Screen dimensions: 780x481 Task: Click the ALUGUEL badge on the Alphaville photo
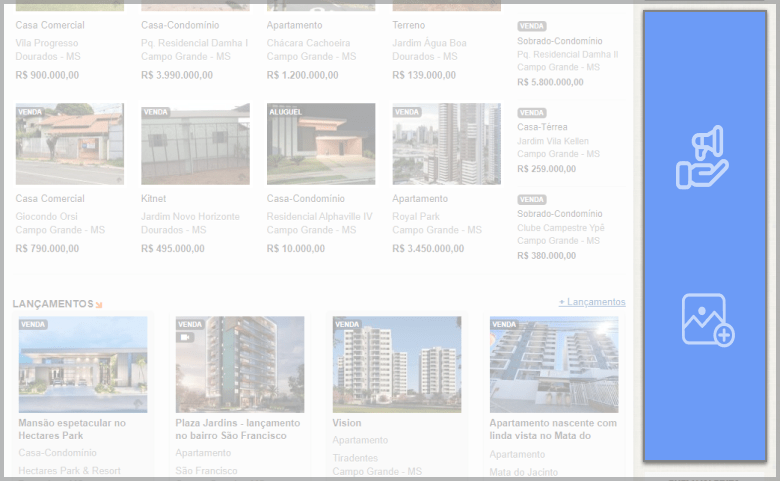pos(286,112)
